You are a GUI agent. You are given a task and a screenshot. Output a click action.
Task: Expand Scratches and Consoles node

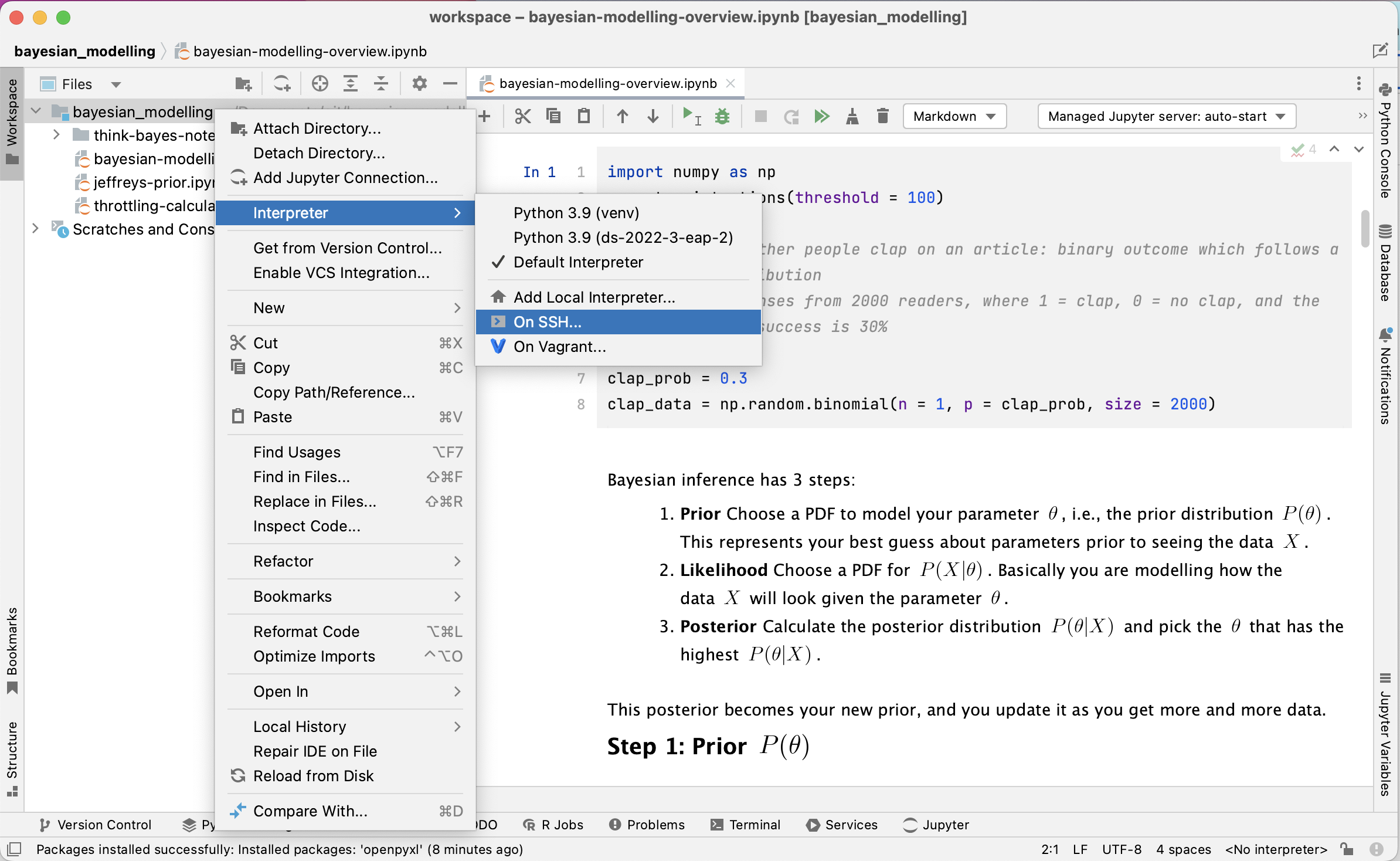click(x=36, y=229)
